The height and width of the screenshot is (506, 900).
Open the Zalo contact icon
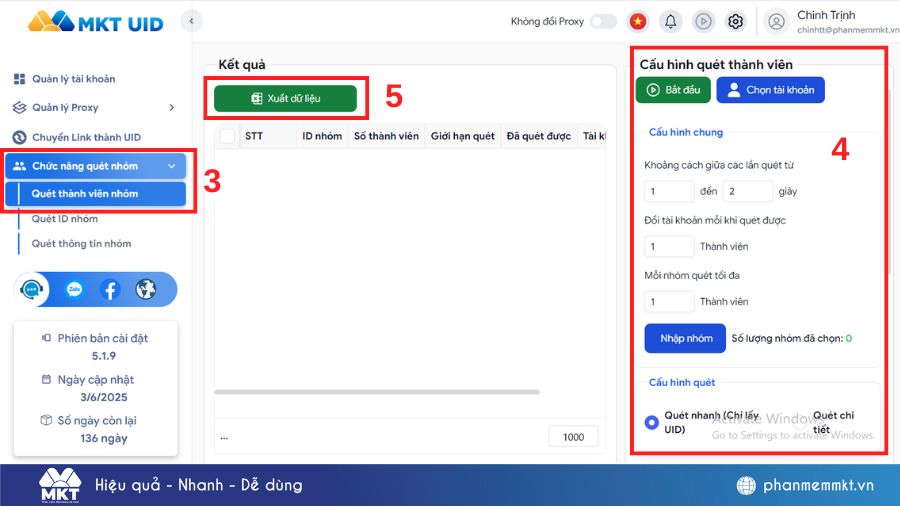click(74, 289)
